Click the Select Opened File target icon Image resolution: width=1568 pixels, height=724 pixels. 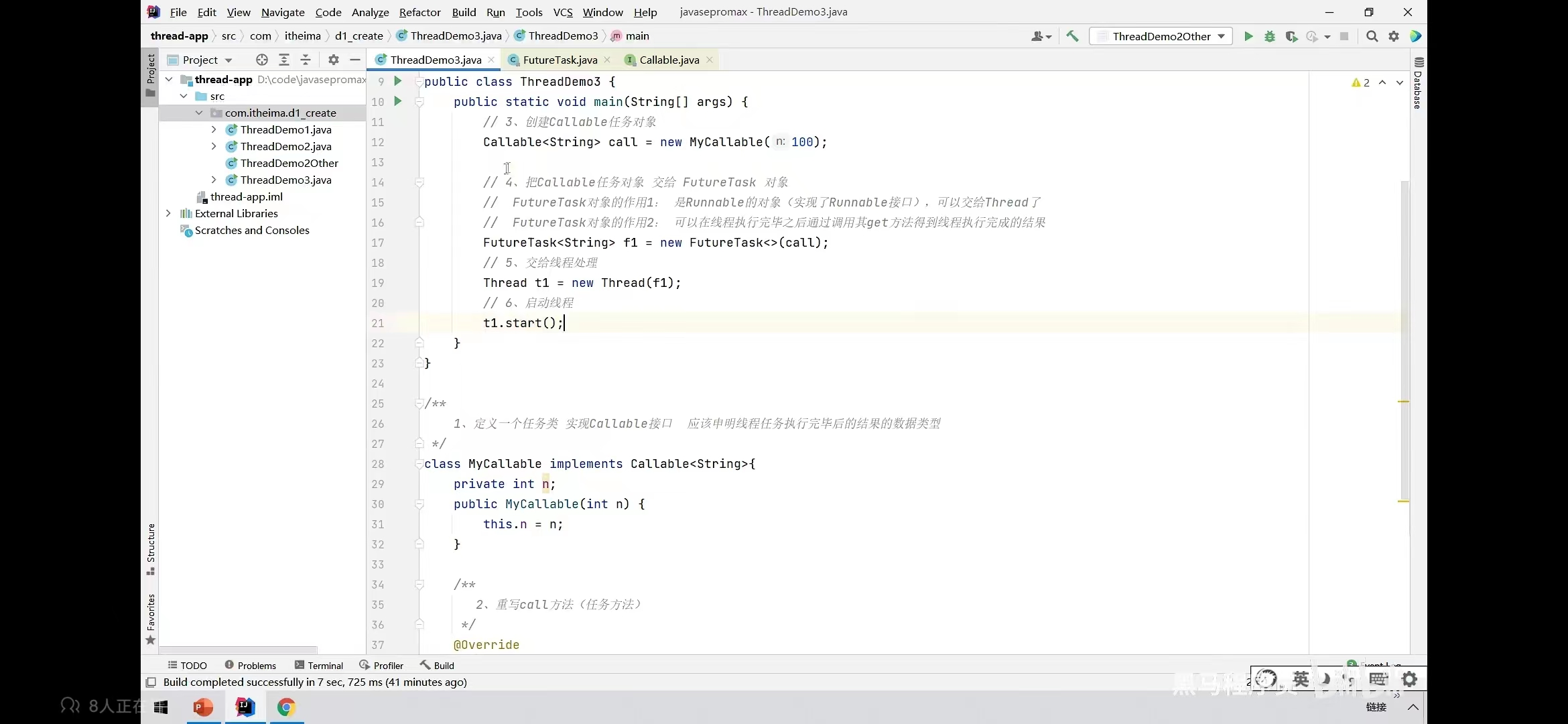click(262, 60)
